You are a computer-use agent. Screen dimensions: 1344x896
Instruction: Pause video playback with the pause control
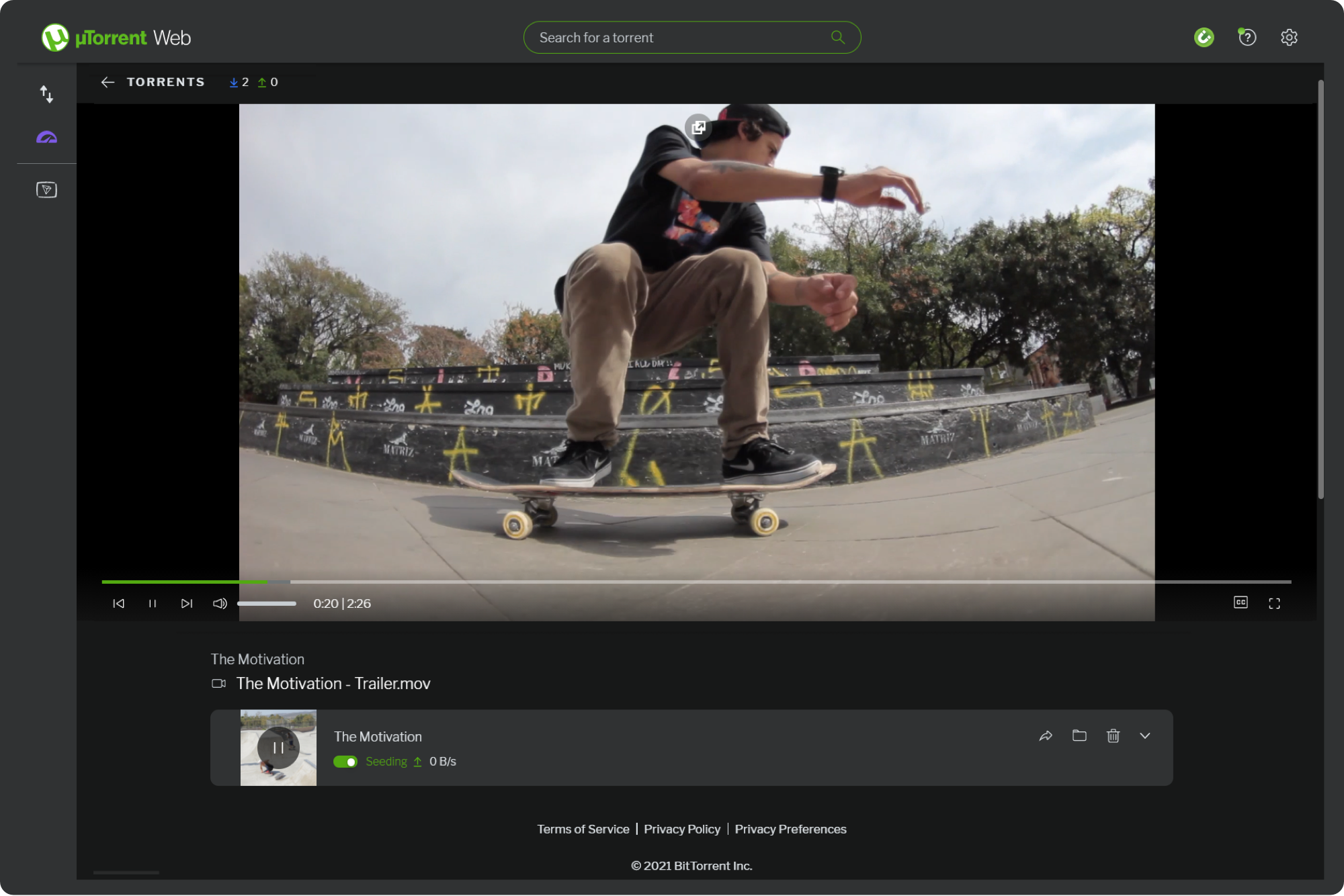pos(153,603)
